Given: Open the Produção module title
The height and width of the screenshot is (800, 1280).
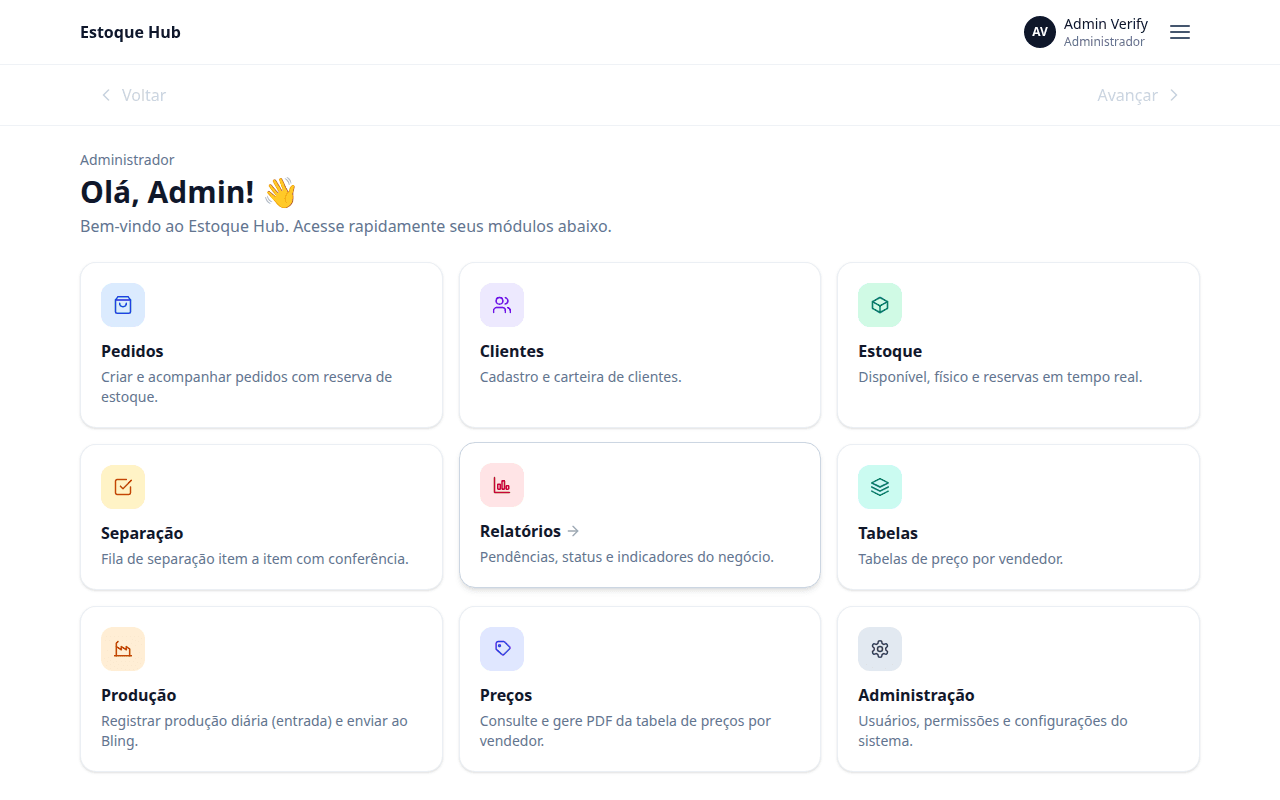Looking at the screenshot, I should [139, 695].
